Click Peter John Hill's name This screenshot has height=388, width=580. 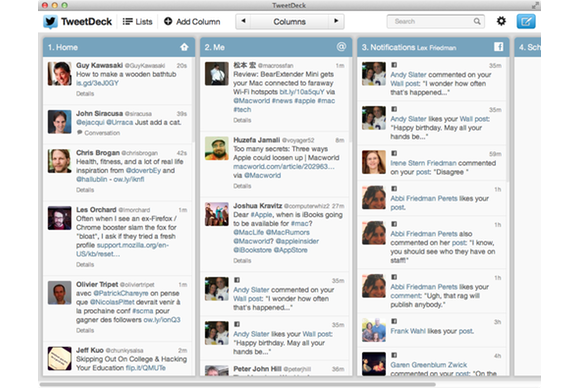257,369
